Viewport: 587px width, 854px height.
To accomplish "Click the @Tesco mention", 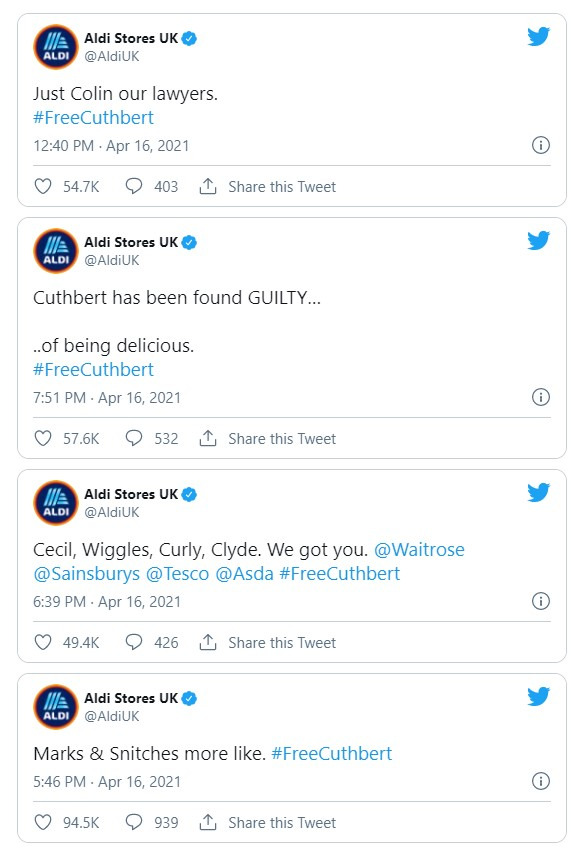I will click(178, 574).
